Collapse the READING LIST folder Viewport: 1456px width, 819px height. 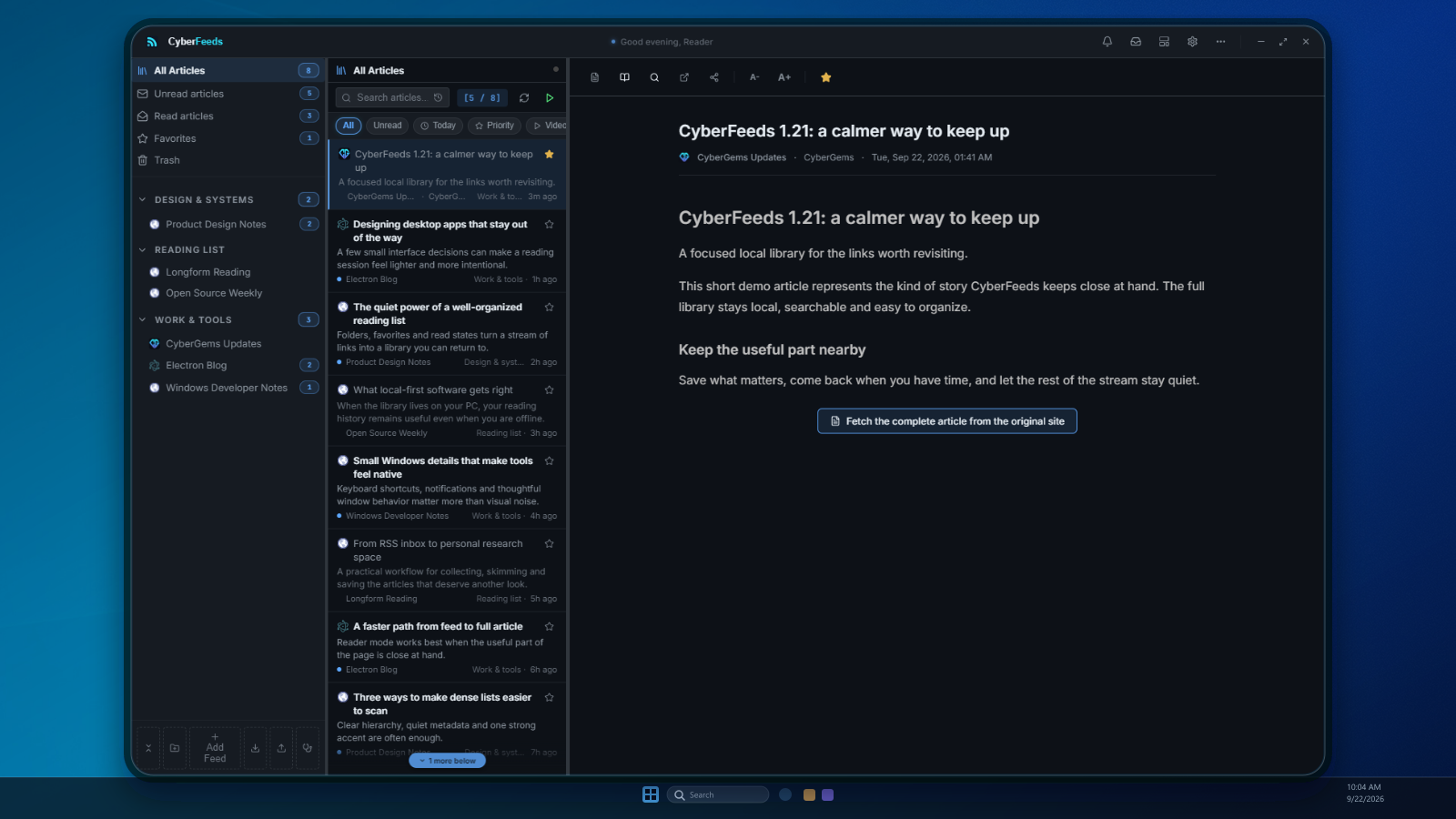click(143, 249)
